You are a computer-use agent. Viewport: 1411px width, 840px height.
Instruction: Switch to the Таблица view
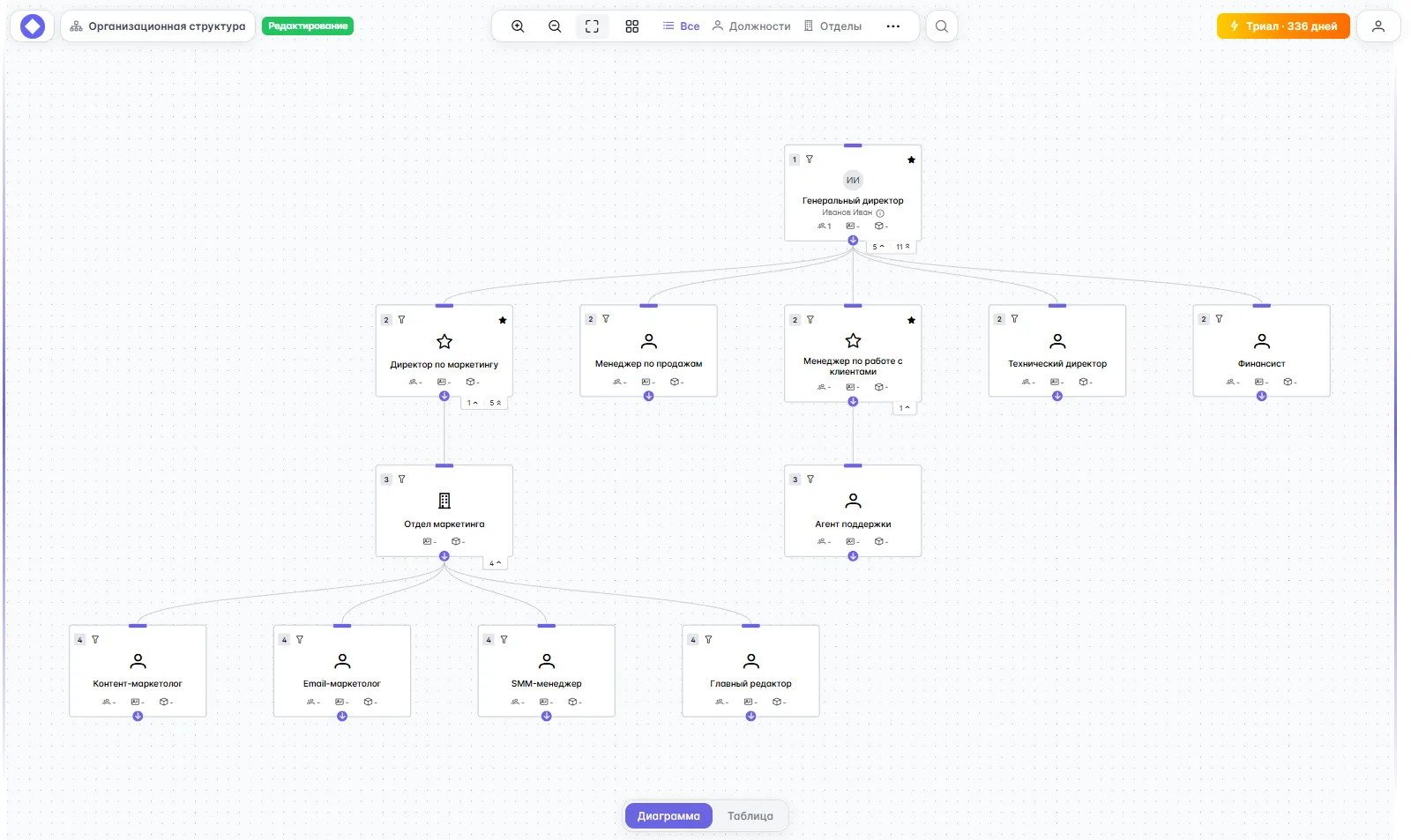click(x=750, y=816)
